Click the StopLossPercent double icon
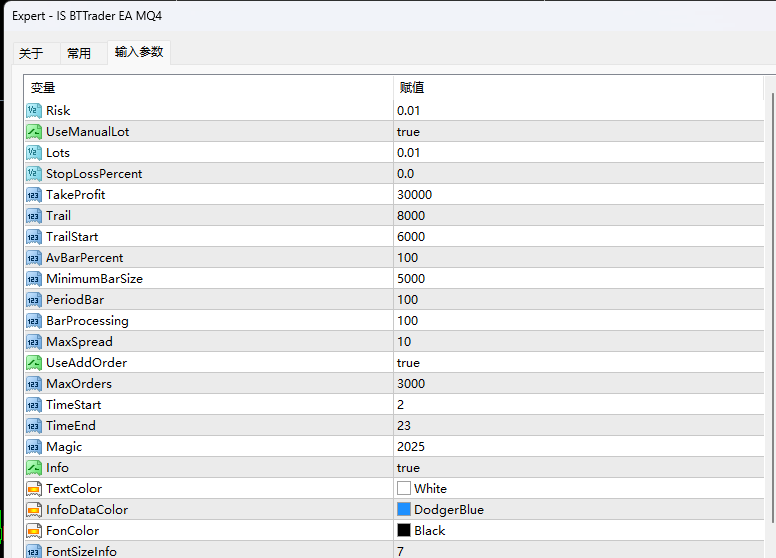This screenshot has width=776, height=558. tap(33, 174)
